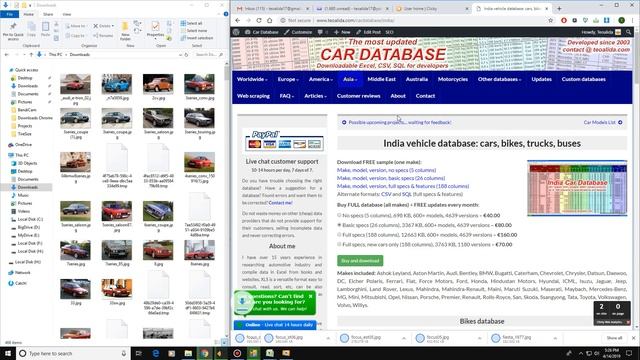Open Properties in Explorer ribbon
Viewport: 640px width, 360px height.
(155, 30)
